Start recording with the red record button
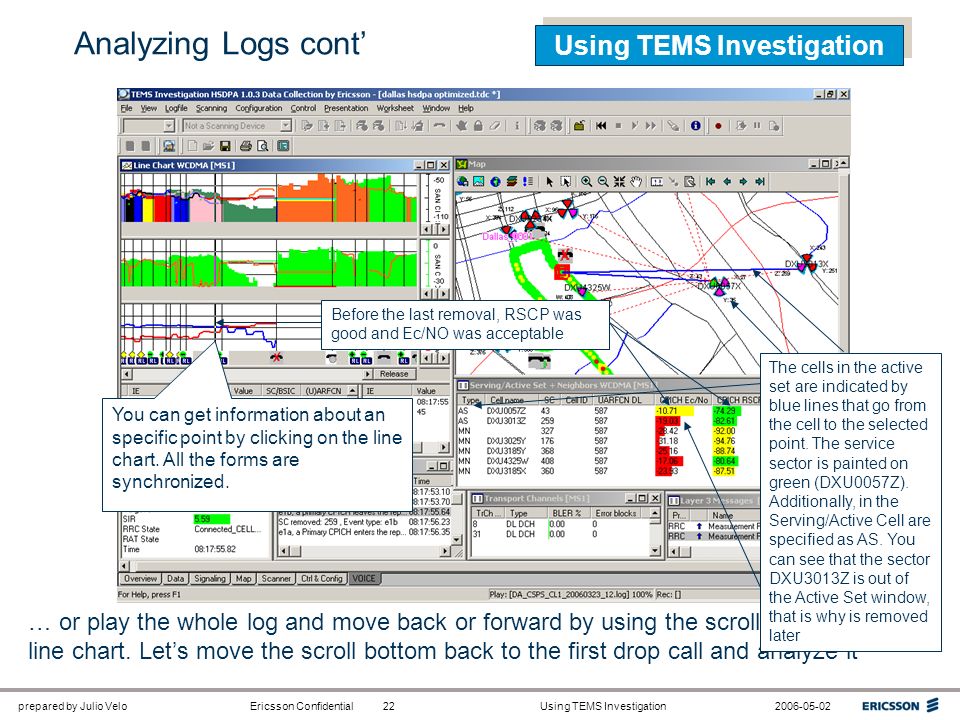960x720 pixels. click(x=718, y=126)
